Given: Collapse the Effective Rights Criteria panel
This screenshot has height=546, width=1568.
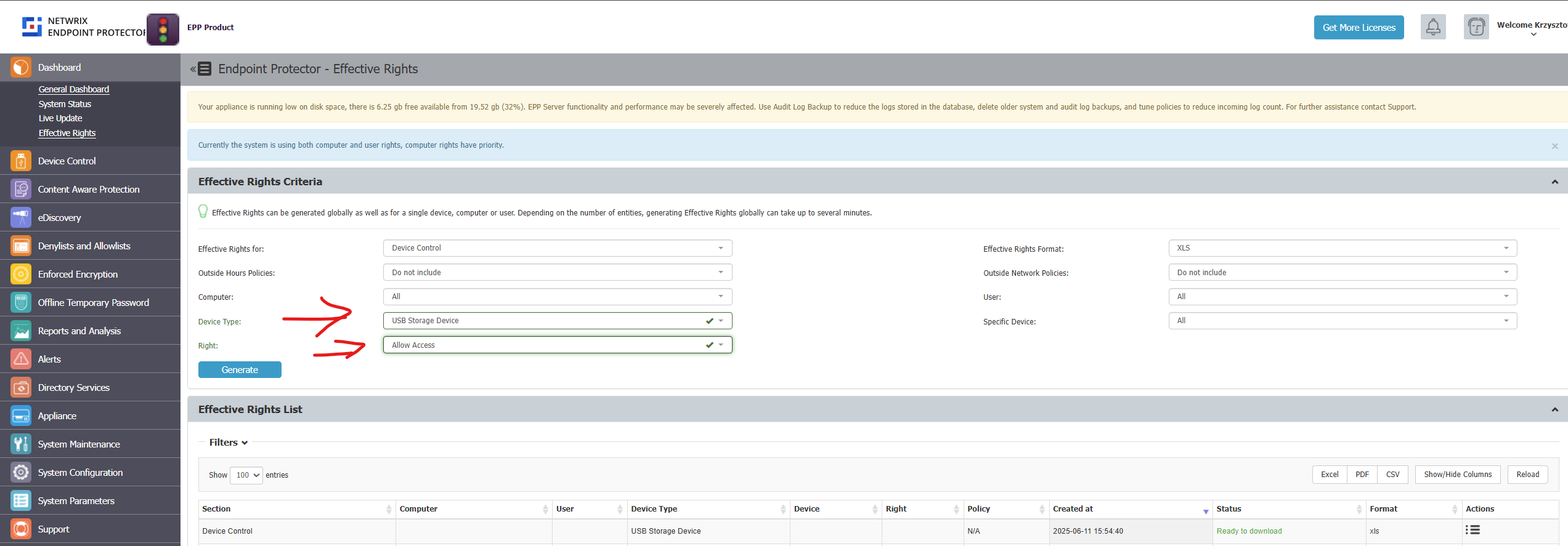Looking at the screenshot, I should pyautogui.click(x=1554, y=182).
